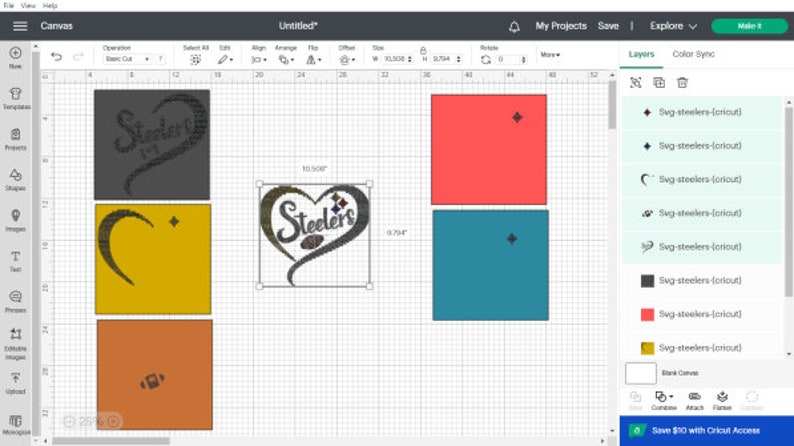Screen dimensions: 794x446
Task: Open the File menu
Action: point(9,6)
